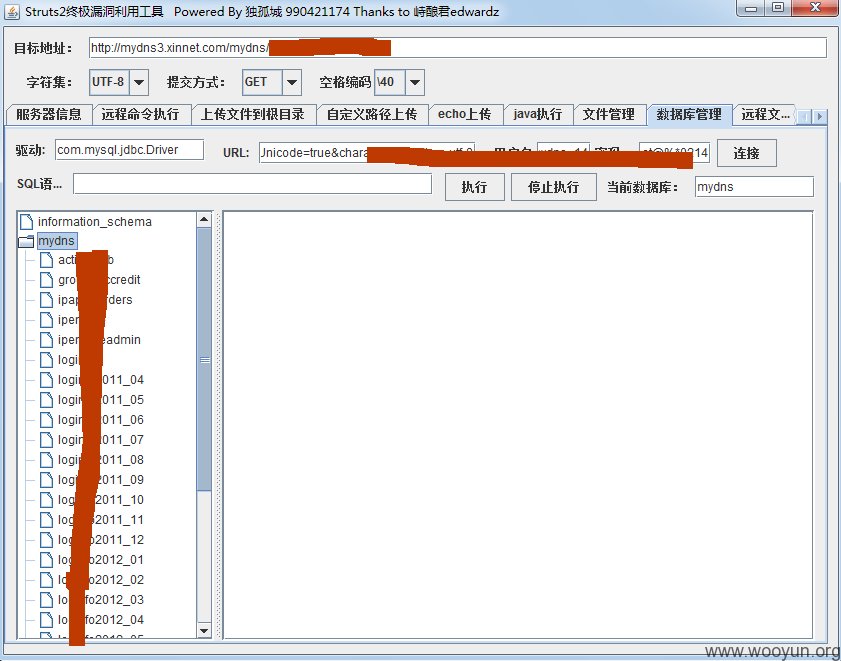Select the table ending in 2011_09
This screenshot has height=661, width=841.
[101, 480]
